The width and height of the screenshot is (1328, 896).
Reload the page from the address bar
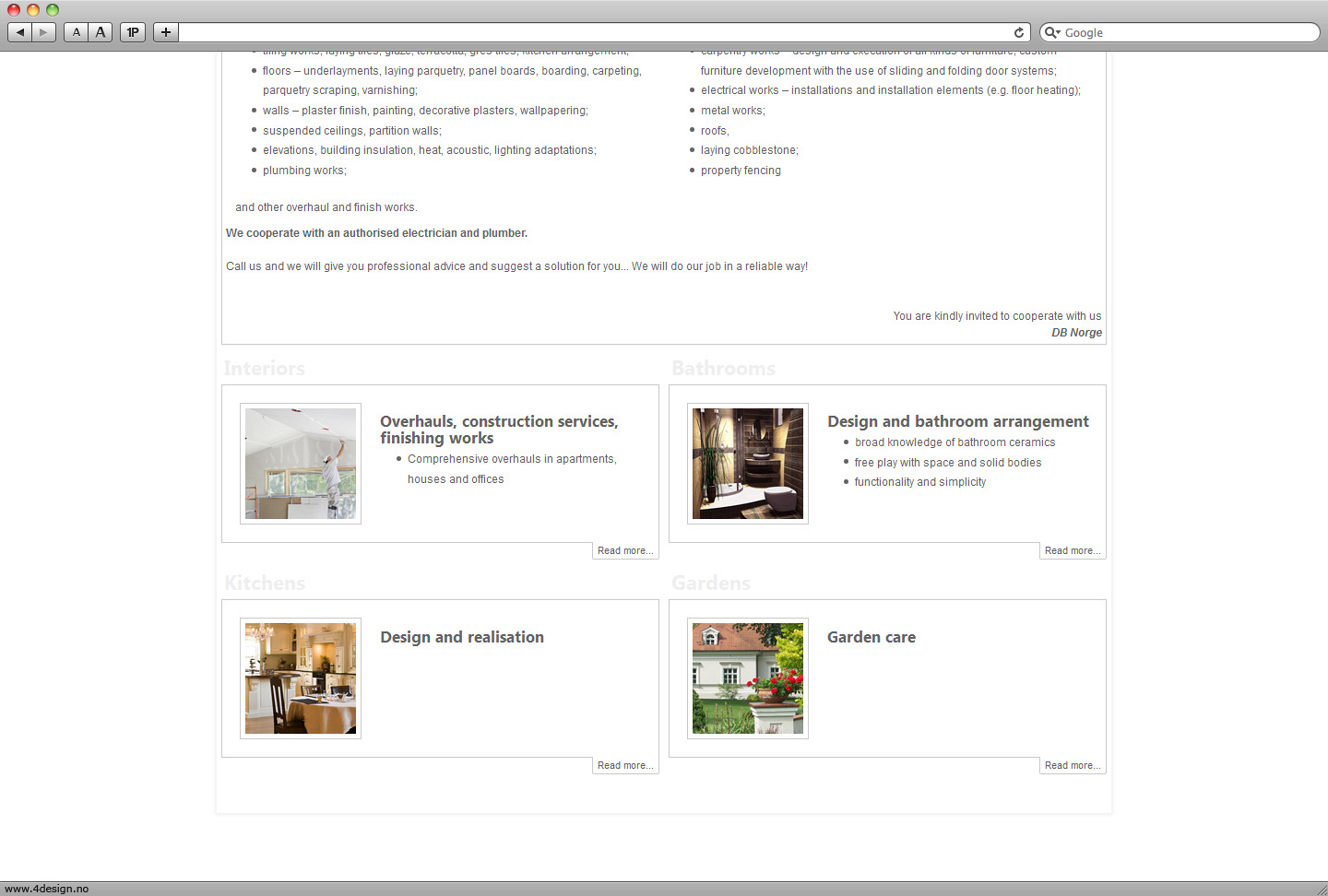click(1019, 32)
